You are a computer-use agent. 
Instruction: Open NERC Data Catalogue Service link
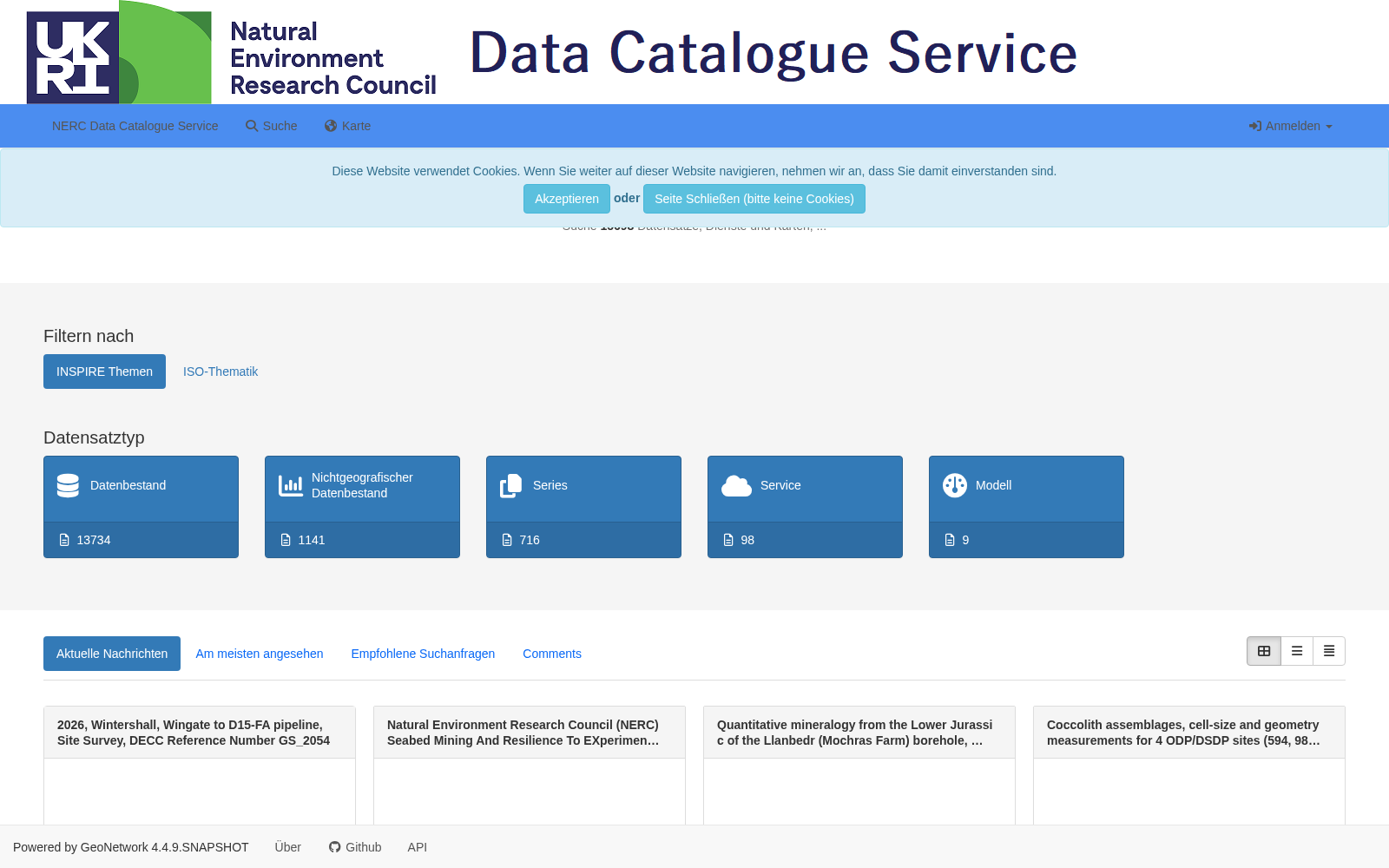[x=135, y=126]
